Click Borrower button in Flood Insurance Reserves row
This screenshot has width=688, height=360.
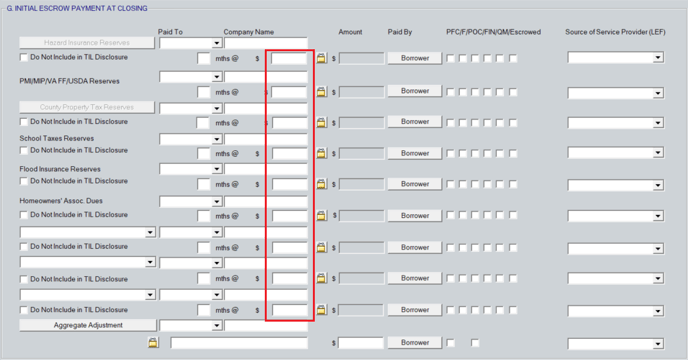pyautogui.click(x=415, y=184)
